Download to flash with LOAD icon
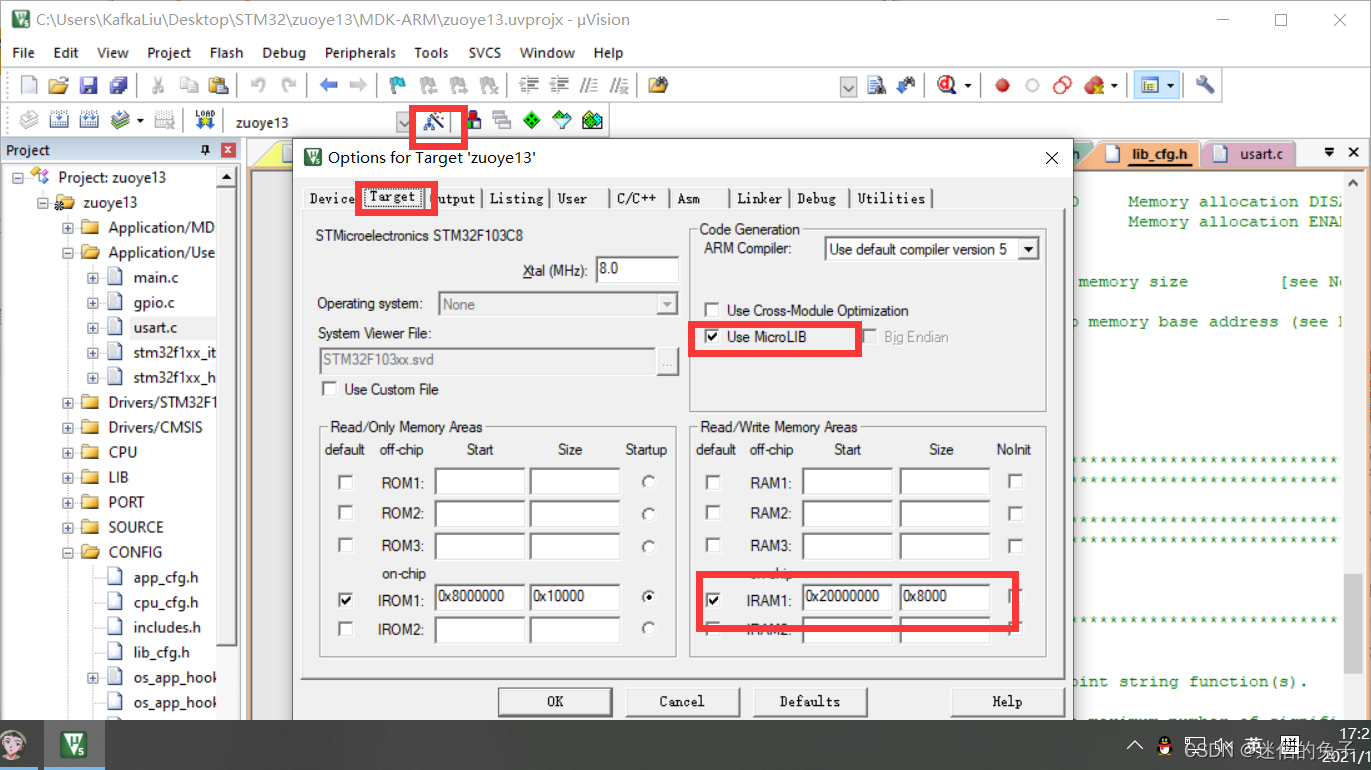This screenshot has width=1371, height=770. [205, 121]
